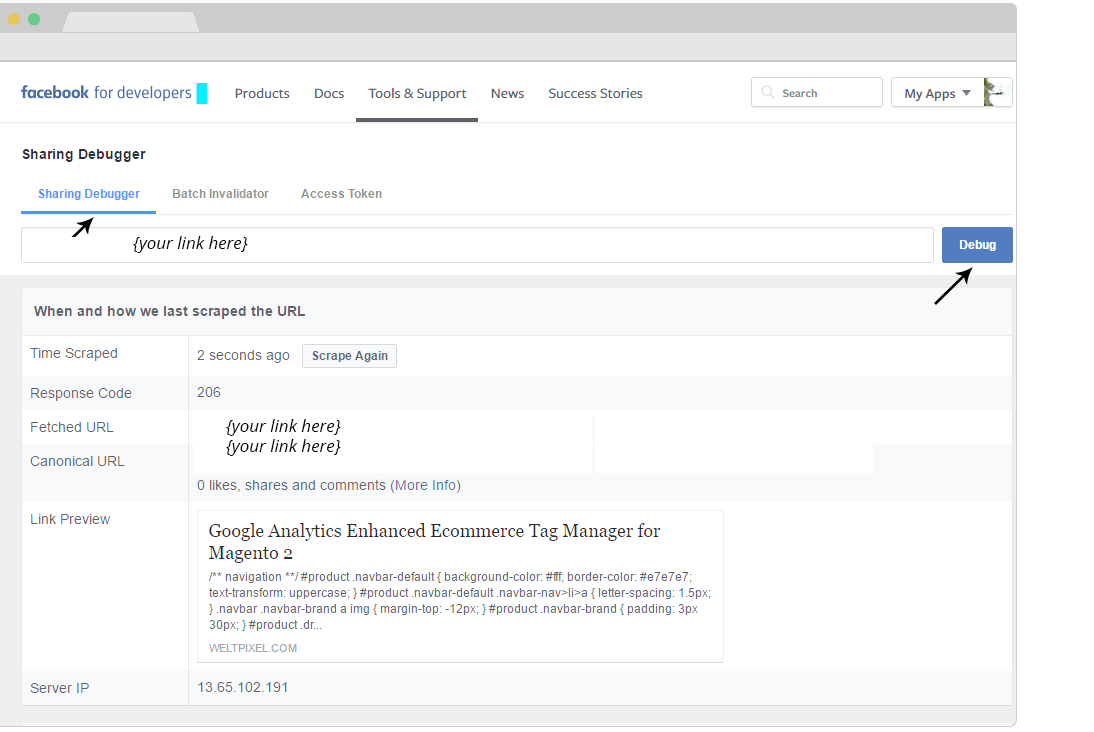
Task: Switch to the Sharing Debugger tab
Action: 89,194
